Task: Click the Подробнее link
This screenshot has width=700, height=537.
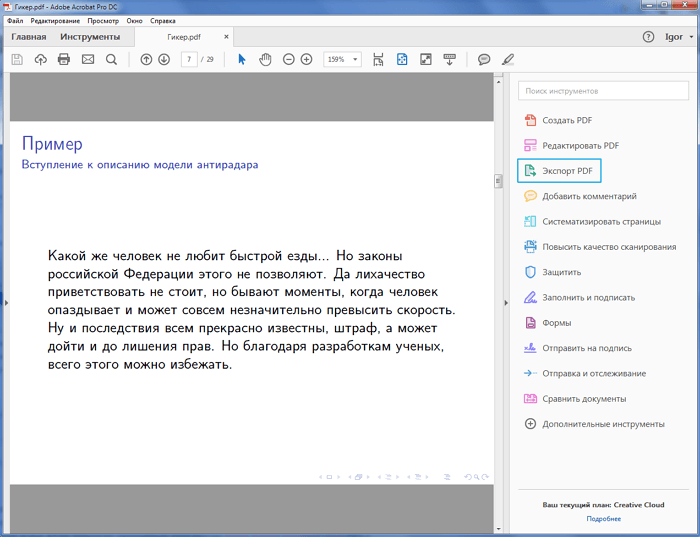Action: (x=603, y=519)
